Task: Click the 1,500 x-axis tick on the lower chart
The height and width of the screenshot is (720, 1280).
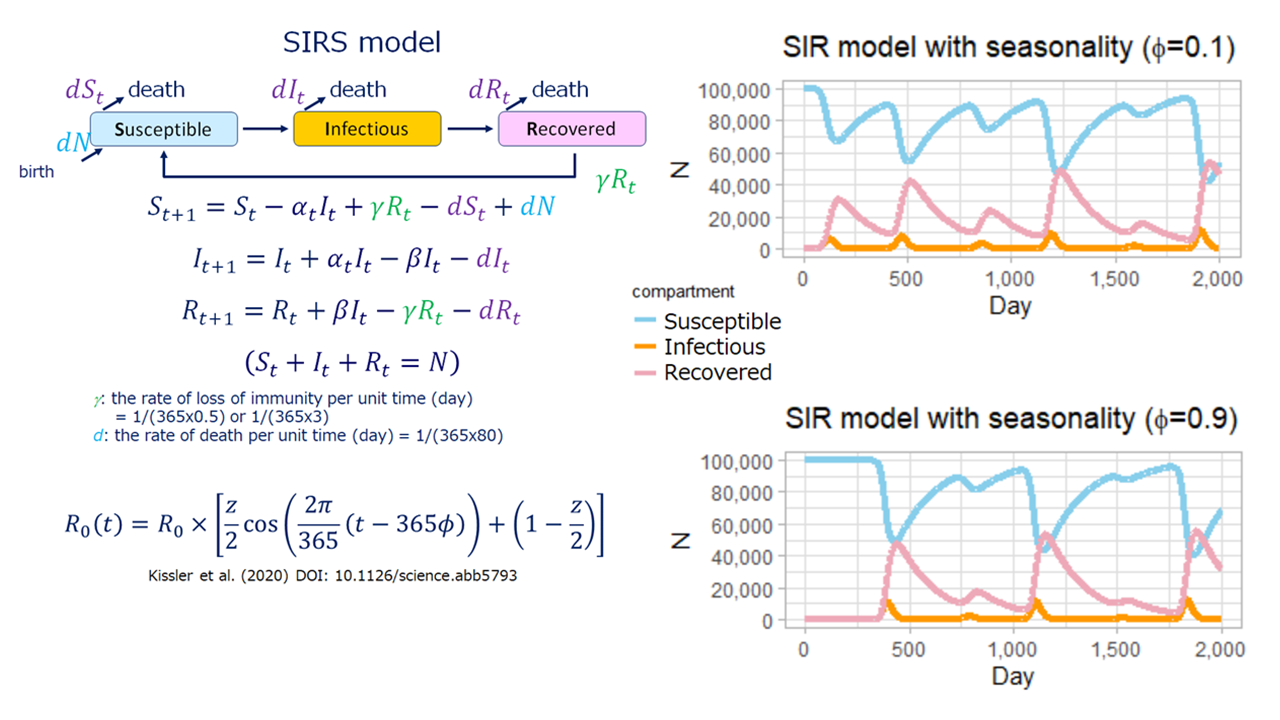Action: coord(1116,648)
